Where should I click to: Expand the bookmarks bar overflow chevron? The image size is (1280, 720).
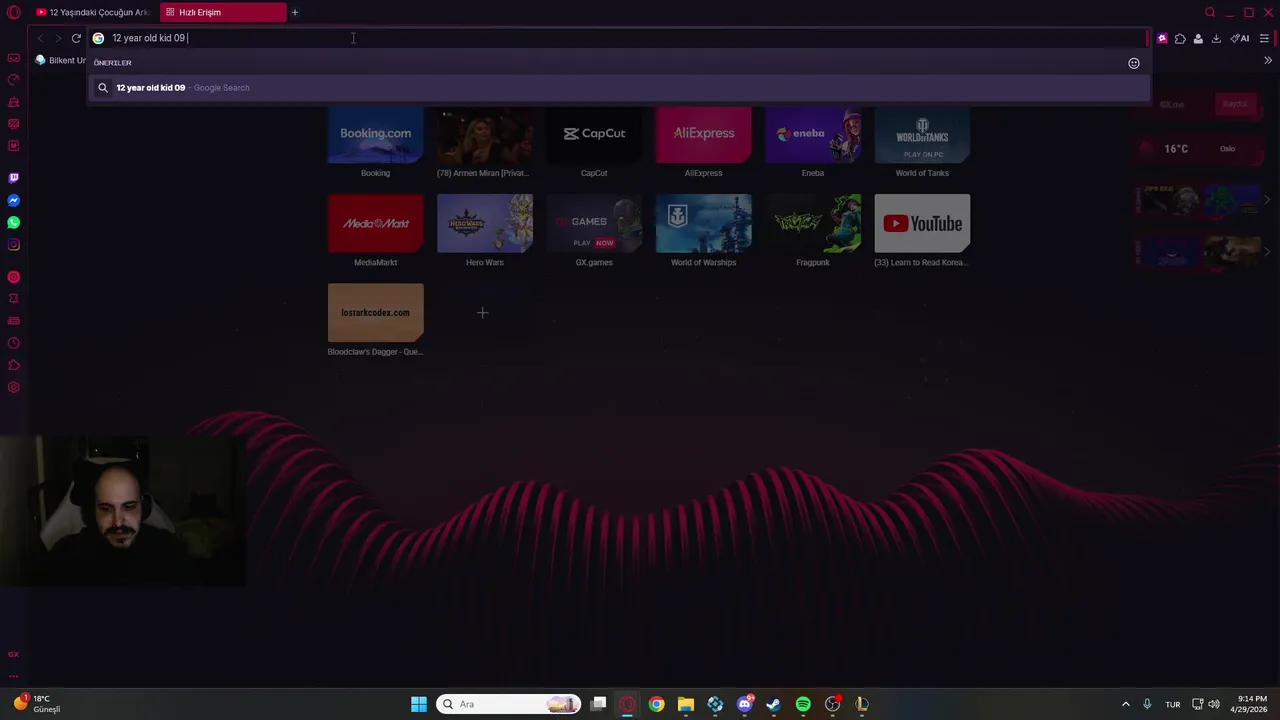coord(1268,60)
